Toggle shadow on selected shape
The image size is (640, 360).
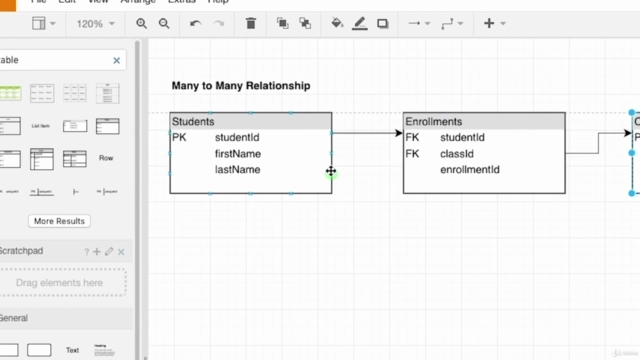tap(382, 24)
